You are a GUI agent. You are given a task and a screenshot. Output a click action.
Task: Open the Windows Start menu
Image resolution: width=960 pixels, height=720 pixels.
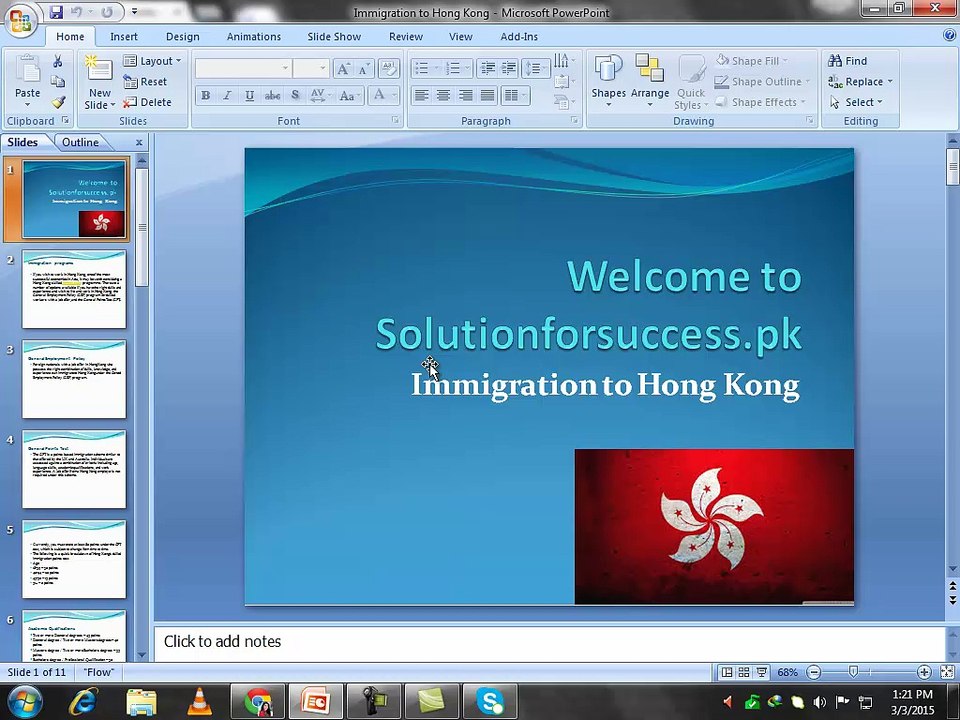tap(24, 700)
